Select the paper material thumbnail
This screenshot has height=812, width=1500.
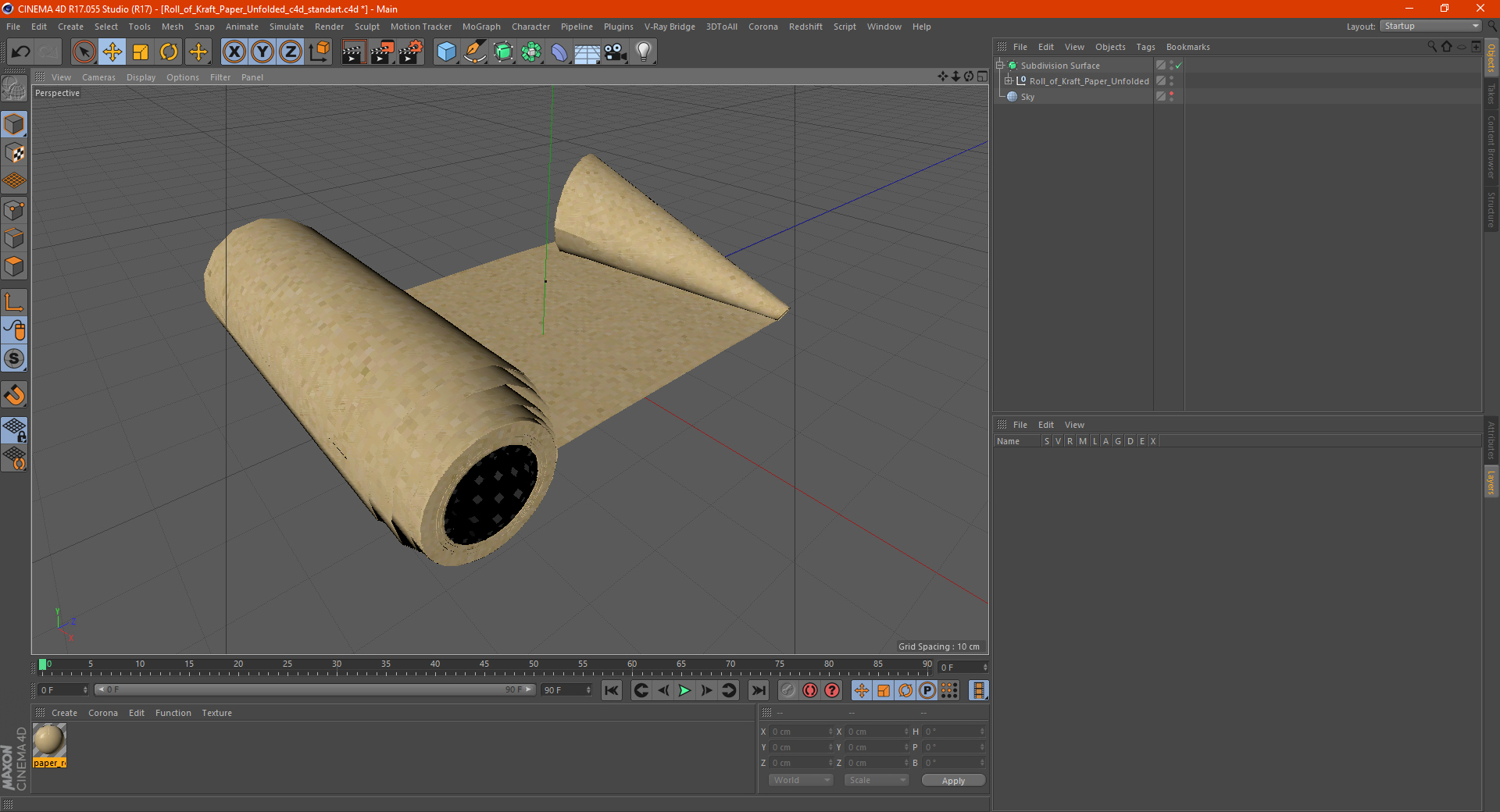[x=49, y=740]
